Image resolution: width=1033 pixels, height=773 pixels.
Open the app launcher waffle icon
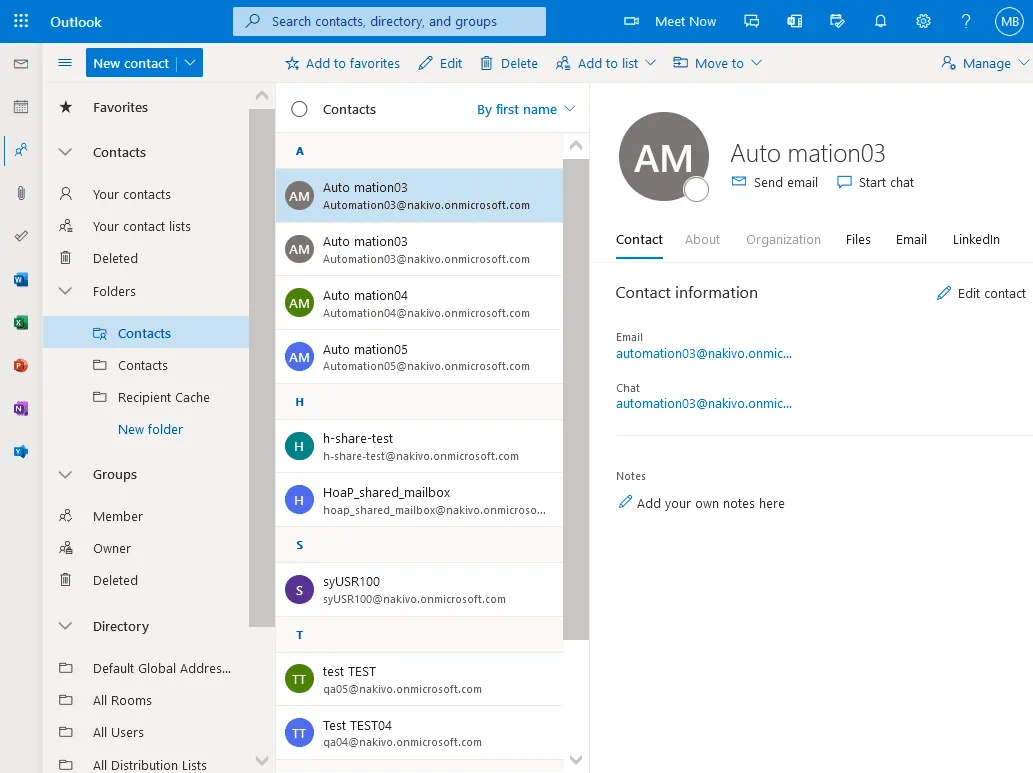pyautogui.click(x=21, y=21)
